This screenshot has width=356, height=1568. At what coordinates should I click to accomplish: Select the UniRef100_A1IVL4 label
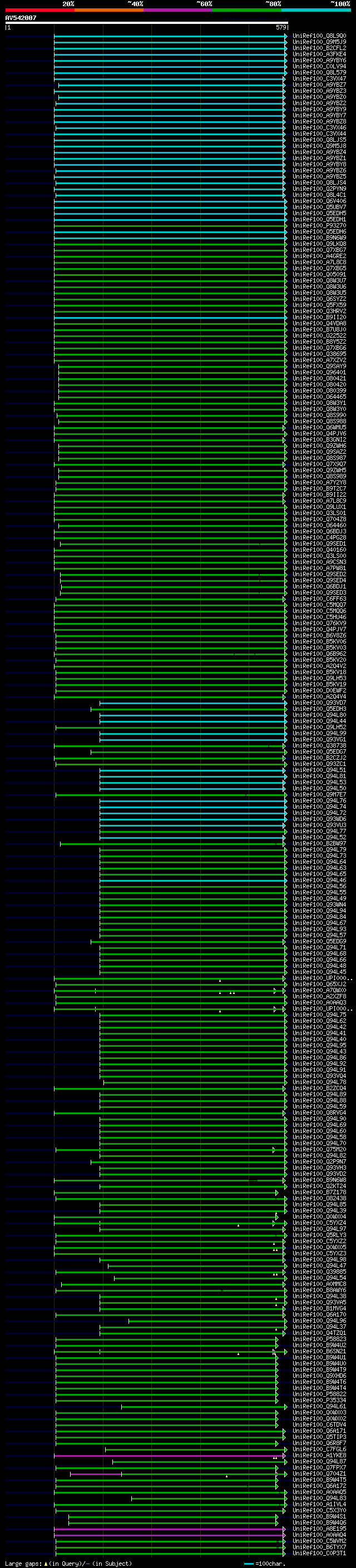pyautogui.click(x=319, y=1504)
